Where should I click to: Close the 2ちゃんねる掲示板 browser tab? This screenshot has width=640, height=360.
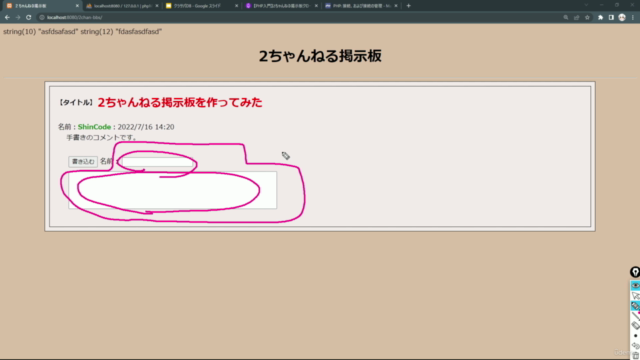click(x=77, y=6)
